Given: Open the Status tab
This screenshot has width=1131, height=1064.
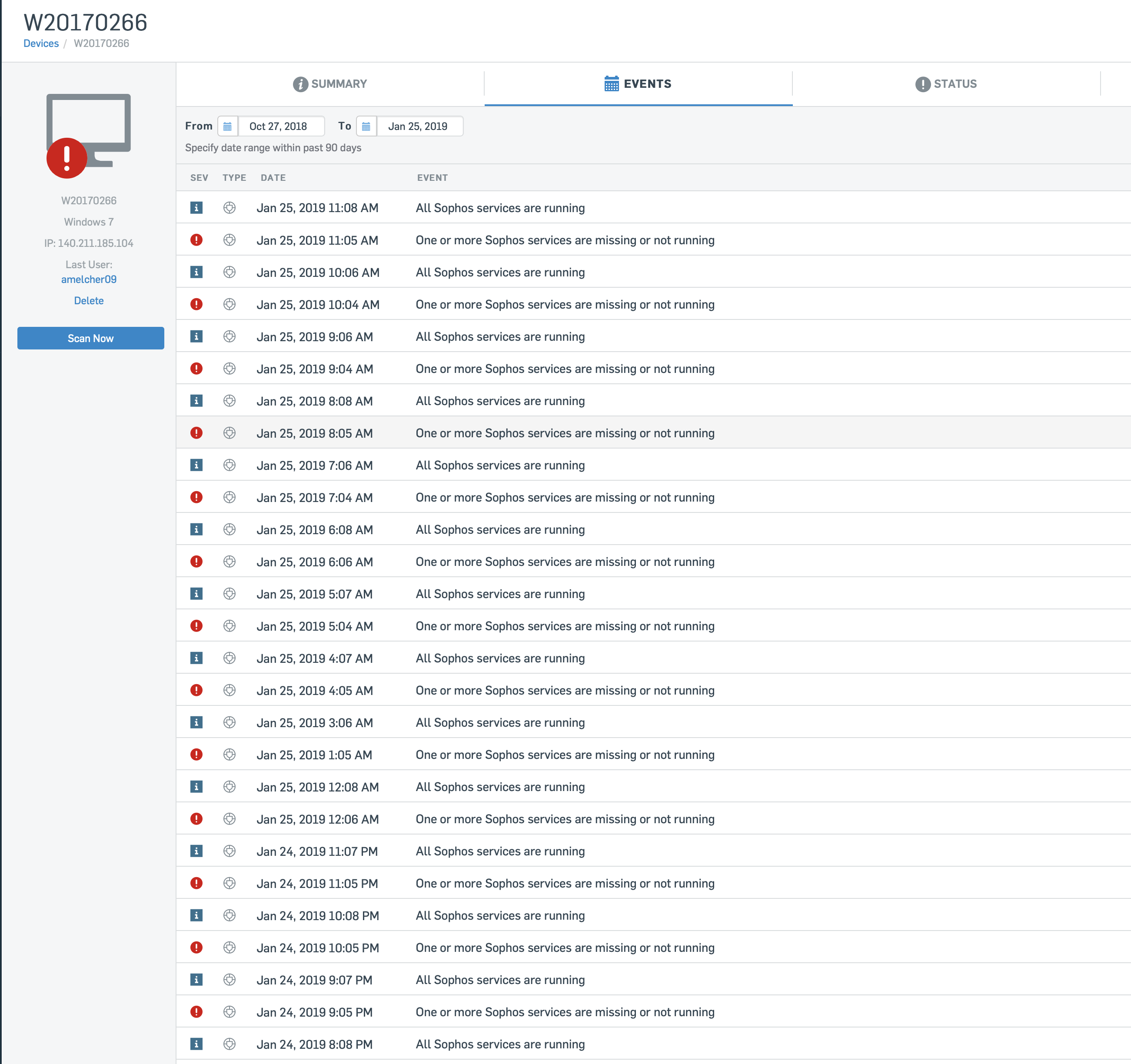Looking at the screenshot, I should 946,83.
